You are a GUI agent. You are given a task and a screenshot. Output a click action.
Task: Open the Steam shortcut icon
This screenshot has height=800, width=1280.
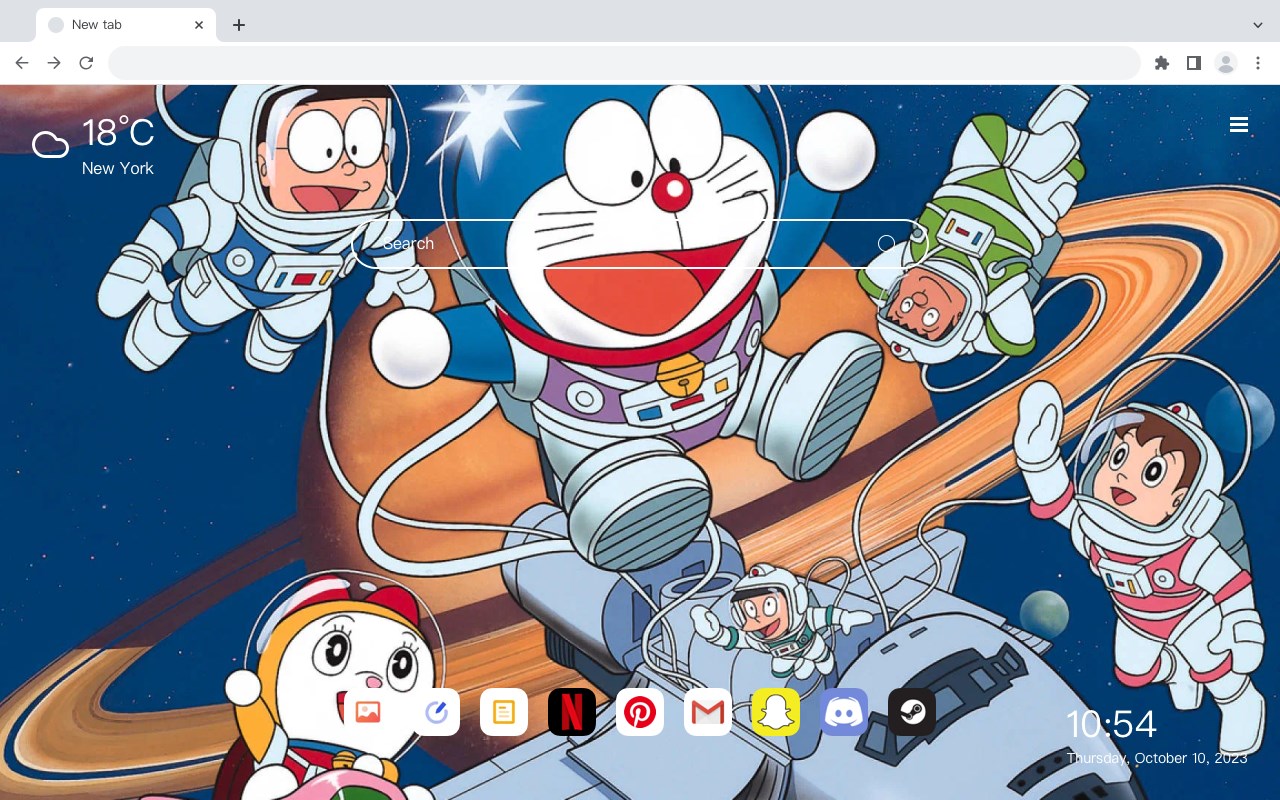[x=912, y=712]
